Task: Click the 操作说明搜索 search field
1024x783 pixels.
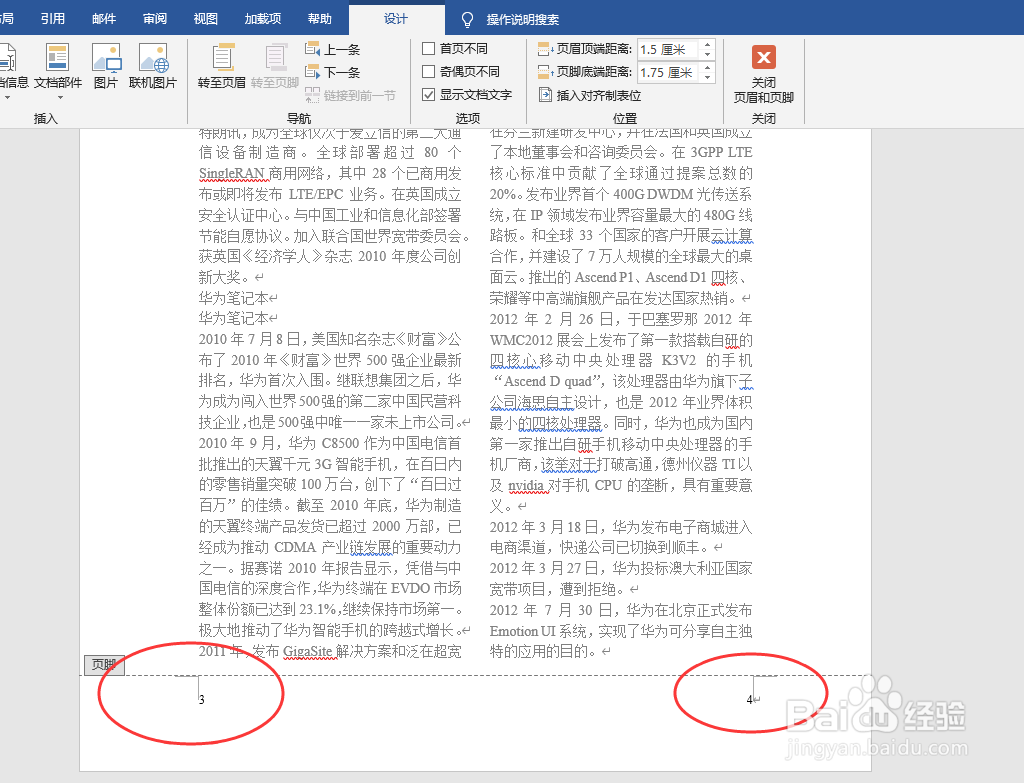Action: click(x=522, y=20)
